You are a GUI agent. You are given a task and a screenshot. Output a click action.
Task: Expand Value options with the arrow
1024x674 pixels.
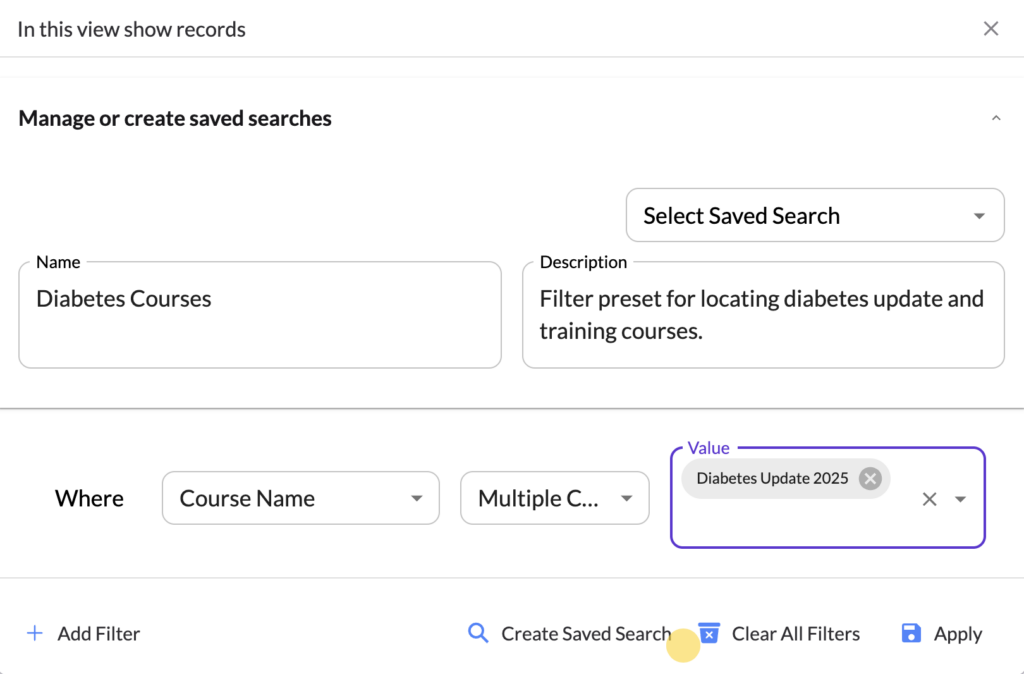(961, 499)
